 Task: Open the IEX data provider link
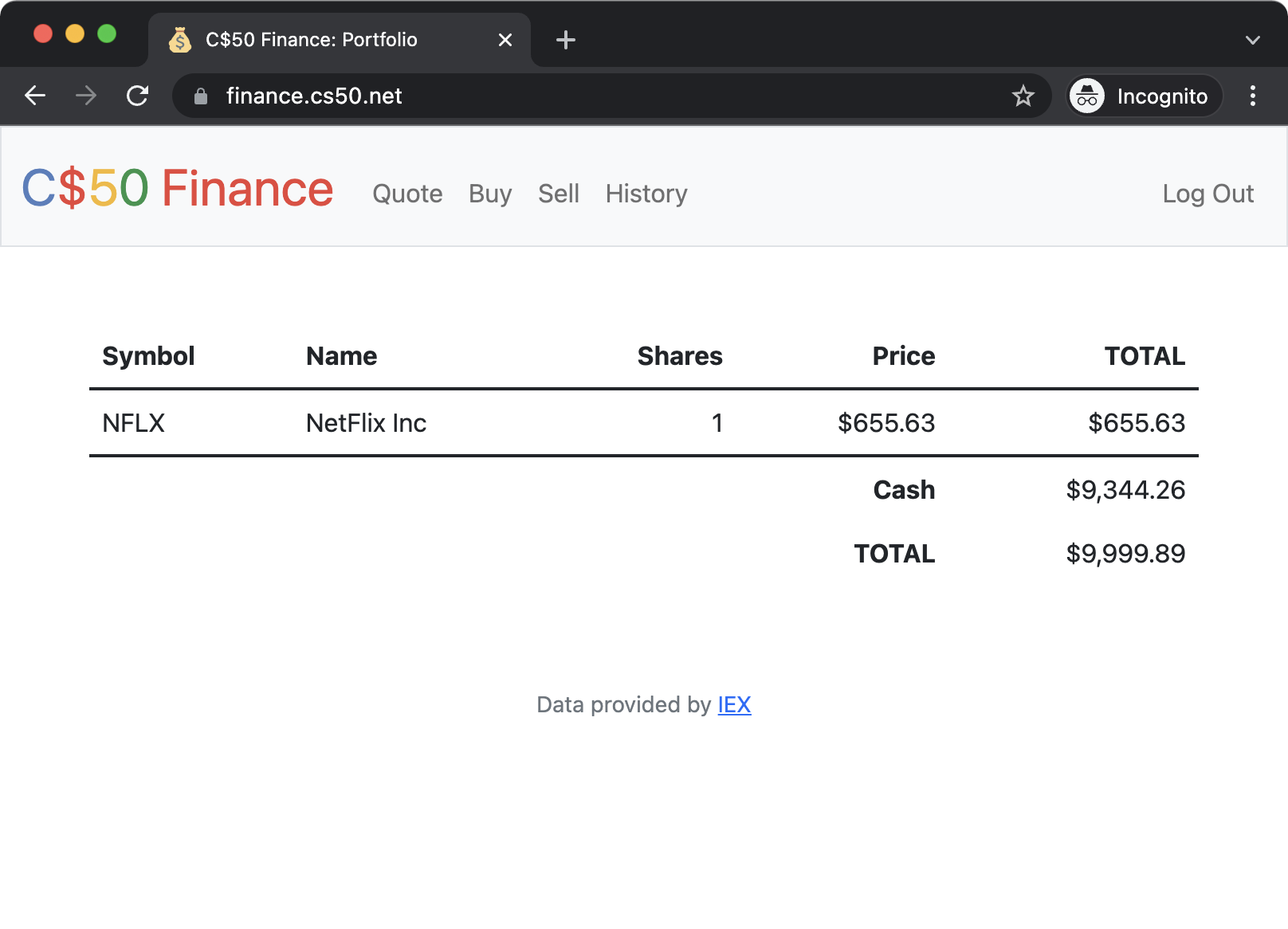click(734, 704)
